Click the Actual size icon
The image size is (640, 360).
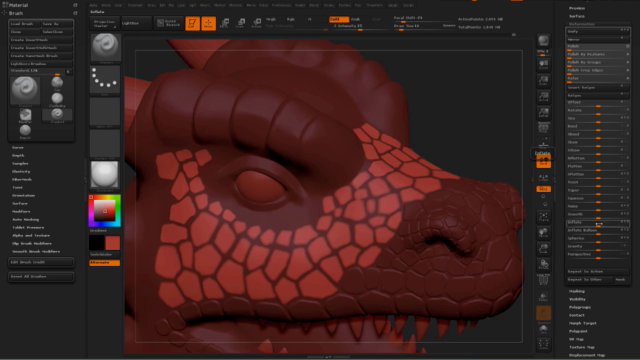tap(543, 97)
